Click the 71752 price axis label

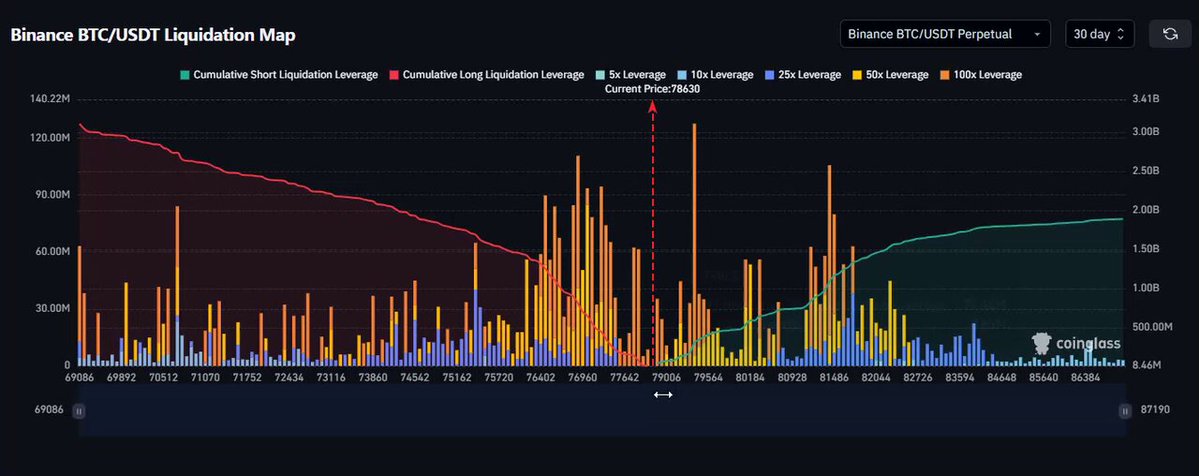(x=247, y=378)
